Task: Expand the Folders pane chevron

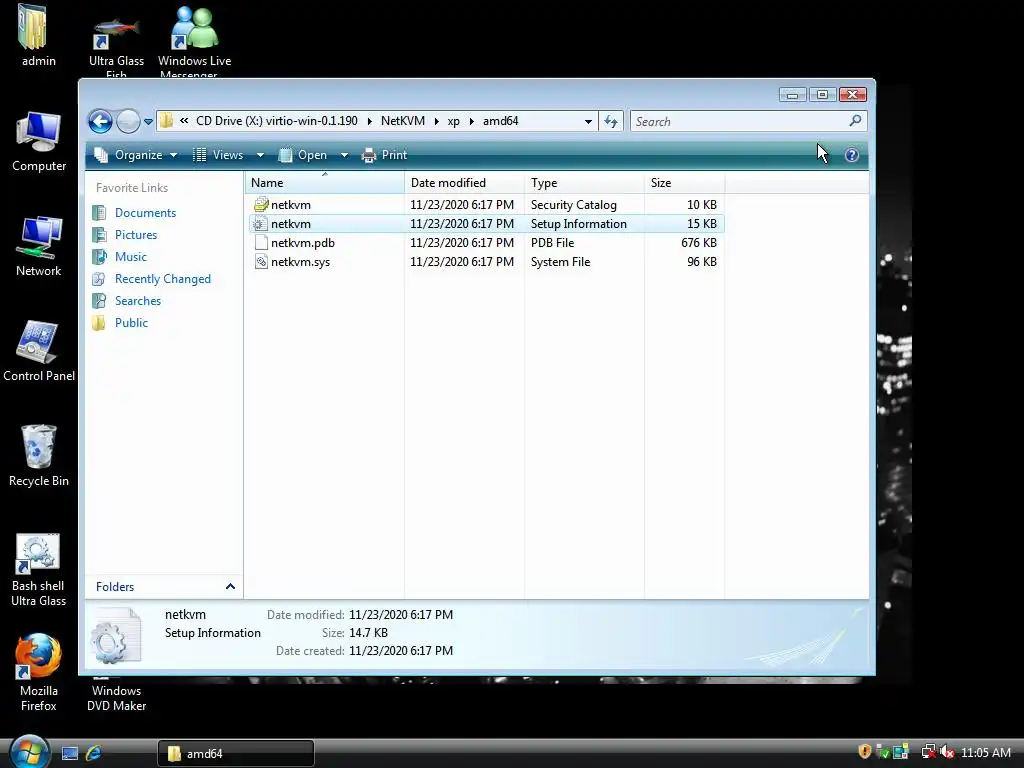Action: click(230, 586)
